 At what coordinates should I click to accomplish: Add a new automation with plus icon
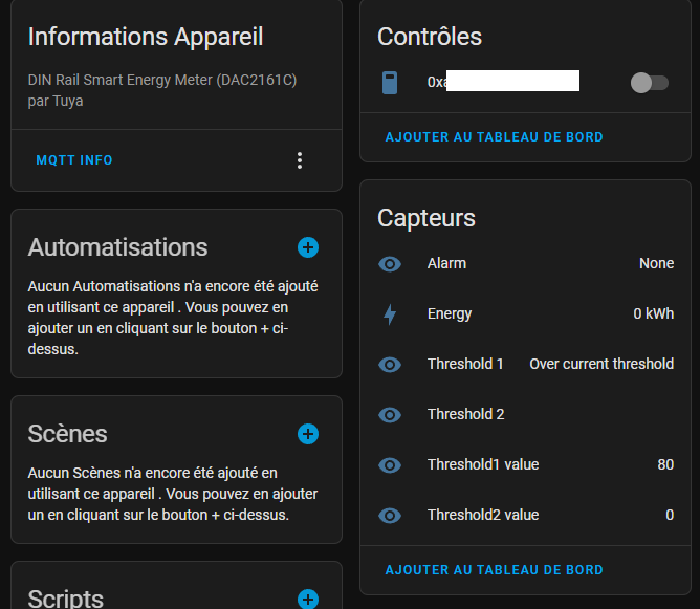(x=308, y=247)
